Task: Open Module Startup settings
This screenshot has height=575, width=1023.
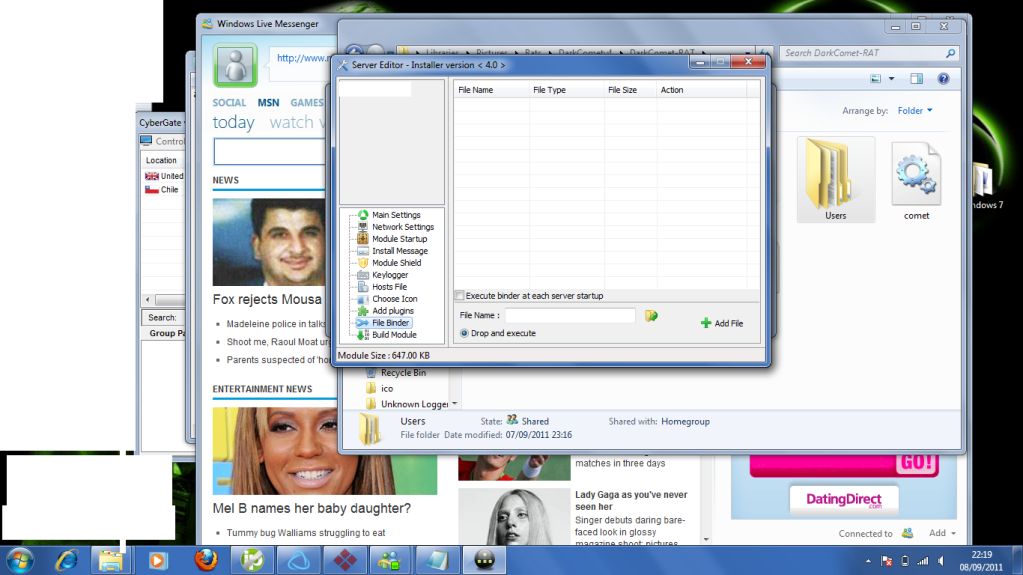Action: [x=399, y=239]
